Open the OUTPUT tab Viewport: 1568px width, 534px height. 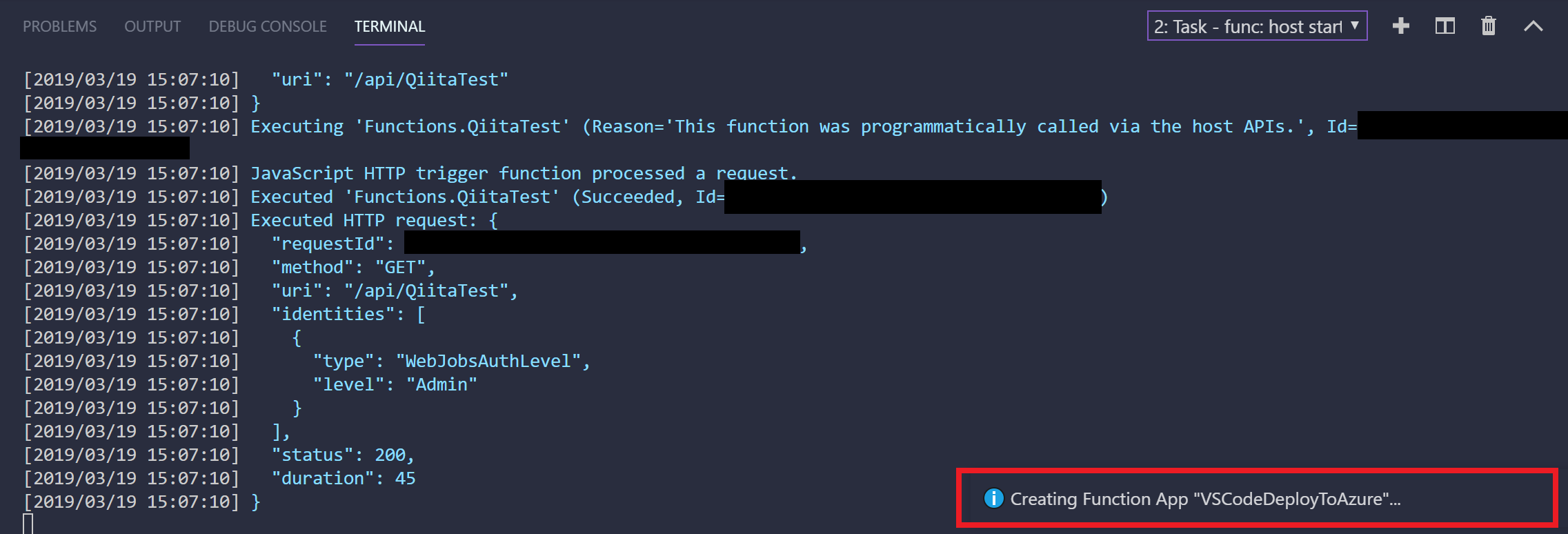pyautogui.click(x=152, y=26)
